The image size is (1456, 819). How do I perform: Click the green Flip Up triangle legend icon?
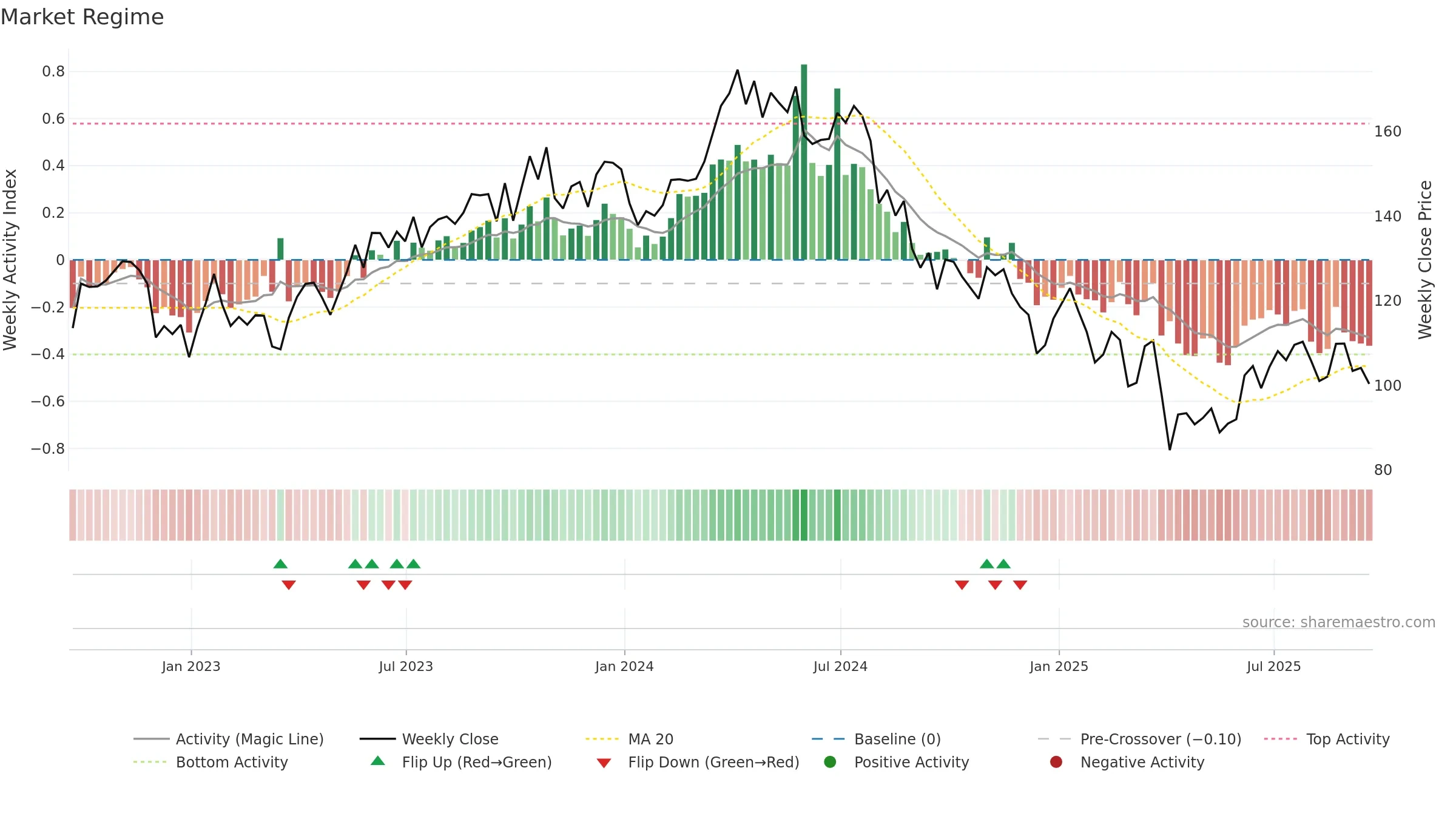[x=378, y=761]
